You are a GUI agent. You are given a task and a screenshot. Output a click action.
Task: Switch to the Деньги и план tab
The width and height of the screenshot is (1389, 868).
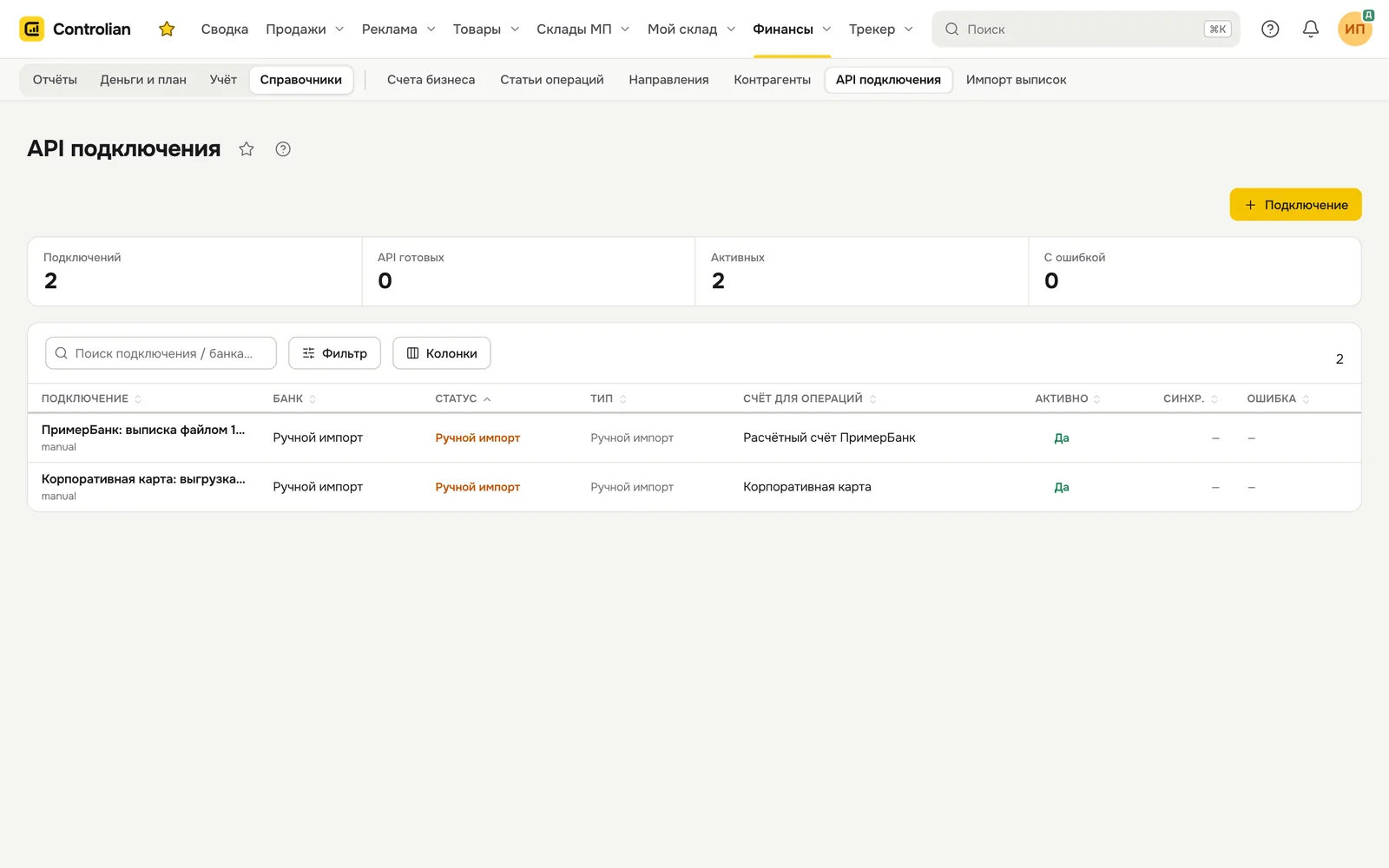pyautogui.click(x=143, y=80)
